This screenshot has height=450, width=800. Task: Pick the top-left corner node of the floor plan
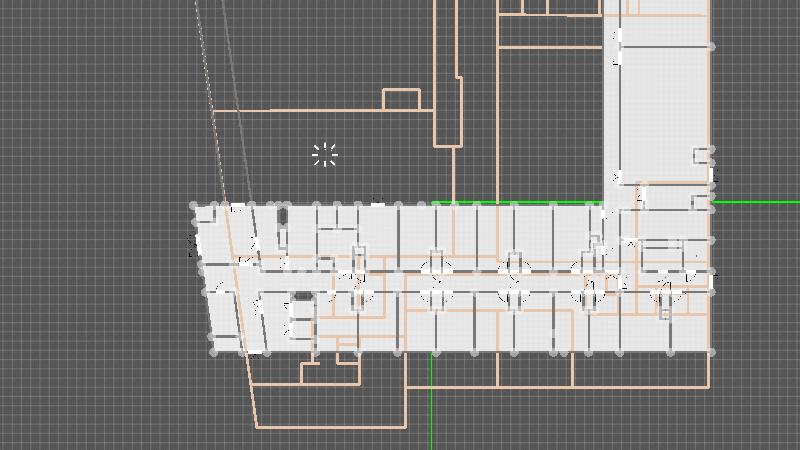[194, 206]
